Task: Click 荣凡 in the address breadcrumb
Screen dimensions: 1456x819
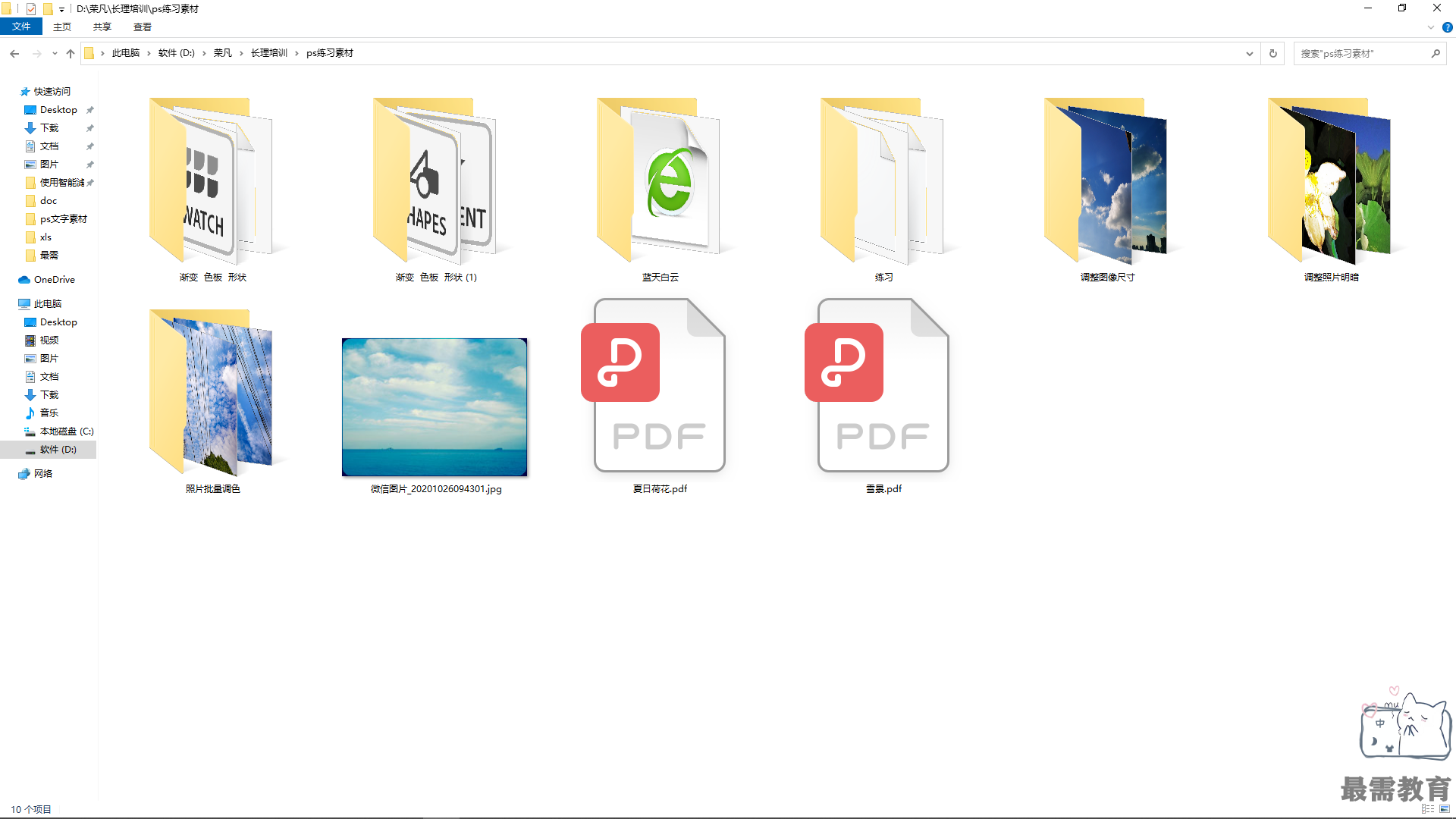Action: pos(223,53)
